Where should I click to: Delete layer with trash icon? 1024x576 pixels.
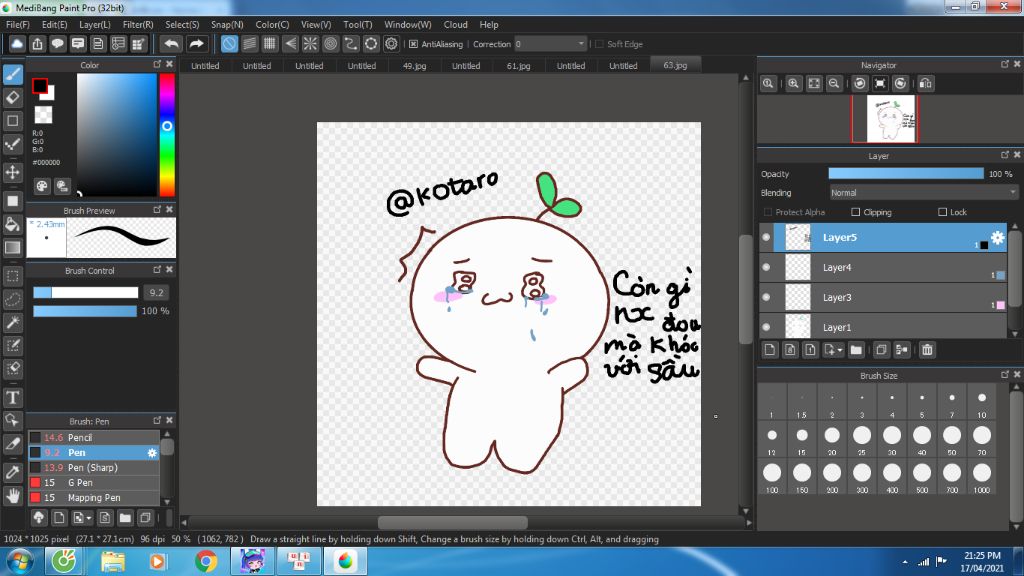pos(927,350)
